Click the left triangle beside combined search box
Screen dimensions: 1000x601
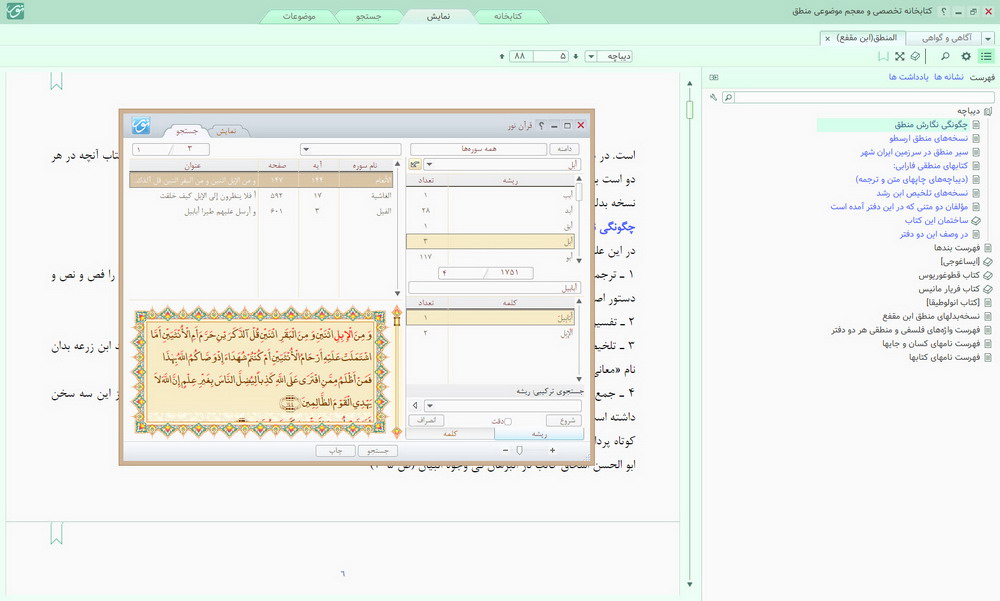pos(415,405)
